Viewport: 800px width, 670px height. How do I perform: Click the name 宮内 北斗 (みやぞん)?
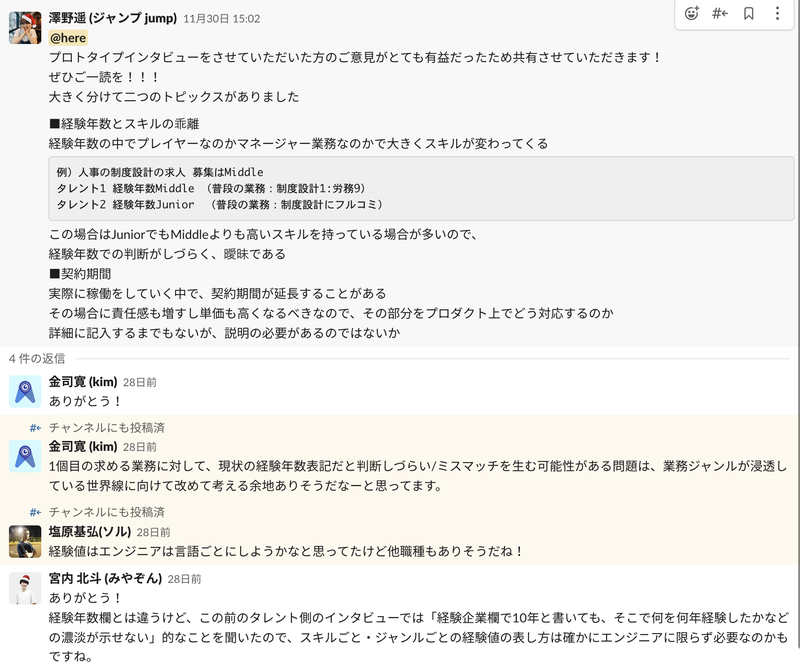point(104,578)
